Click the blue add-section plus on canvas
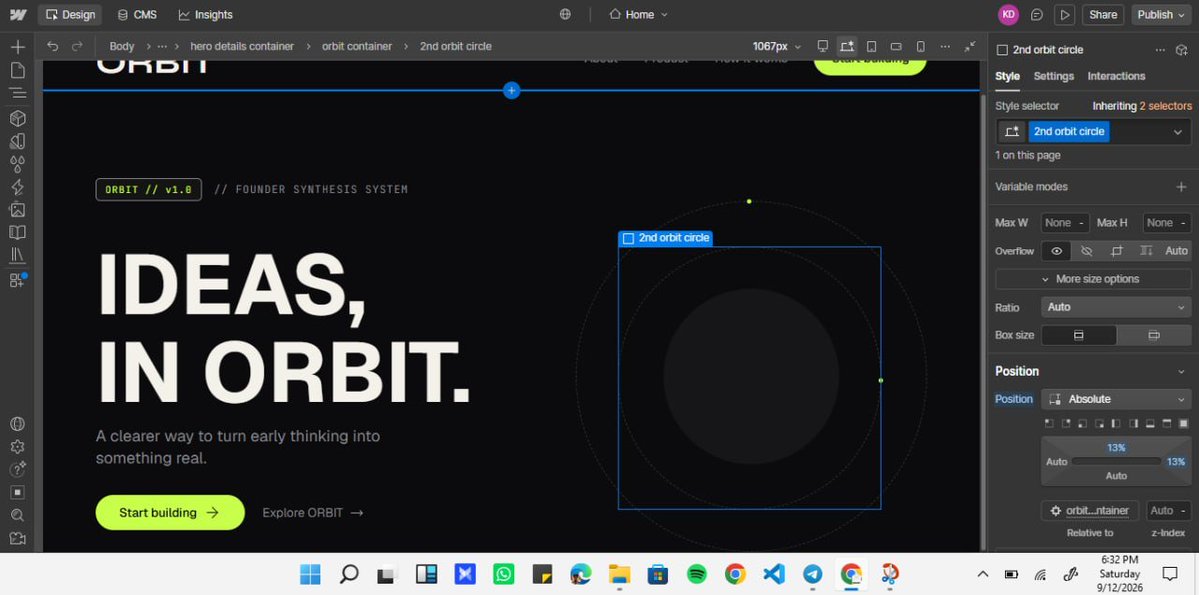 coord(512,90)
